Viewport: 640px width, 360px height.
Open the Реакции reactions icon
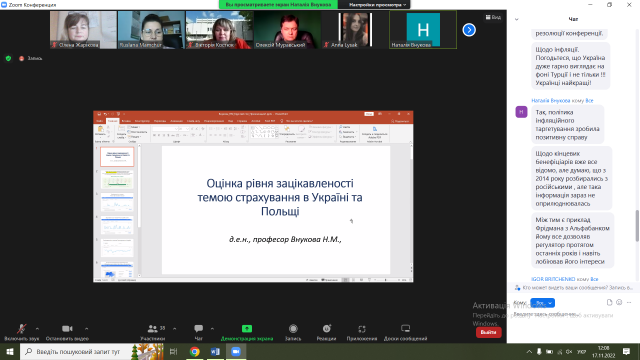pos(327,329)
